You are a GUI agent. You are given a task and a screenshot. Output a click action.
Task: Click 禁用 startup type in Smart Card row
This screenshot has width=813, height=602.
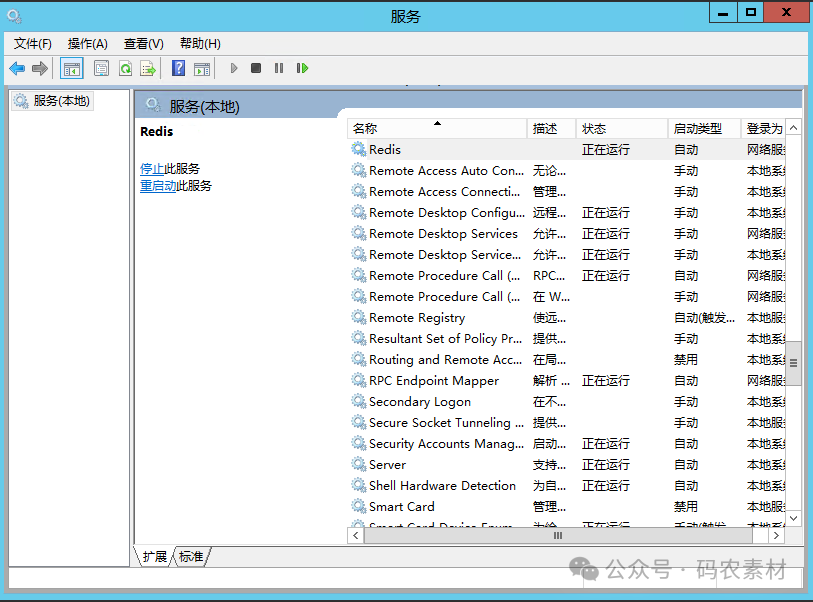point(685,506)
